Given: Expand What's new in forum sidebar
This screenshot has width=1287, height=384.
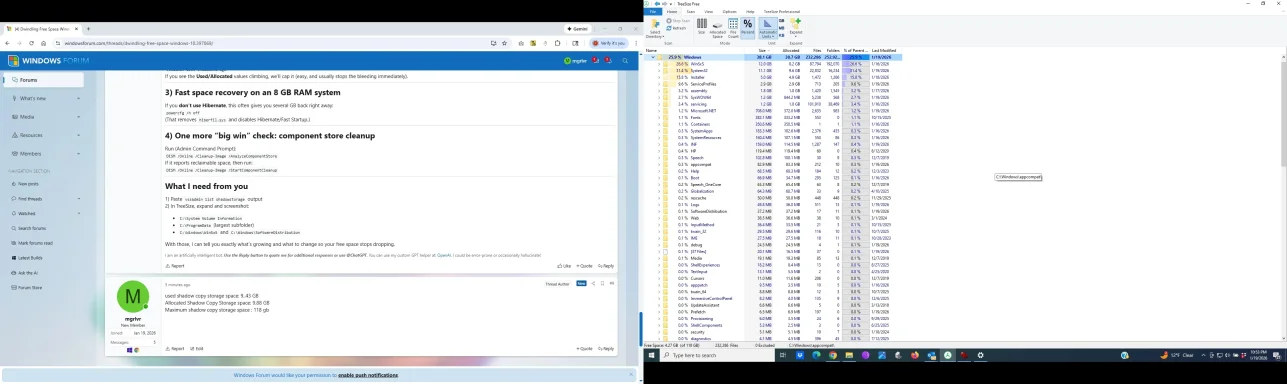Looking at the screenshot, I should [x=79, y=98].
